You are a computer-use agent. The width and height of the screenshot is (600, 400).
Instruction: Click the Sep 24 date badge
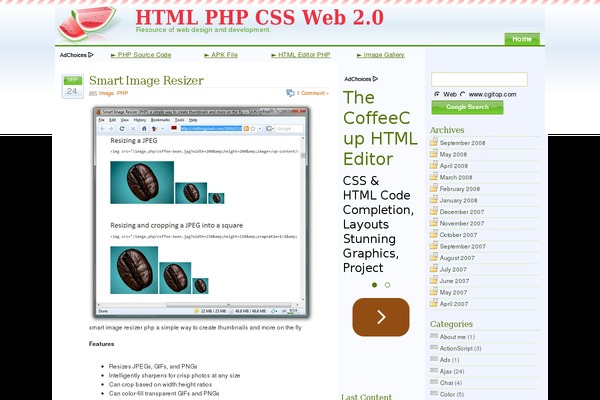tap(72, 87)
